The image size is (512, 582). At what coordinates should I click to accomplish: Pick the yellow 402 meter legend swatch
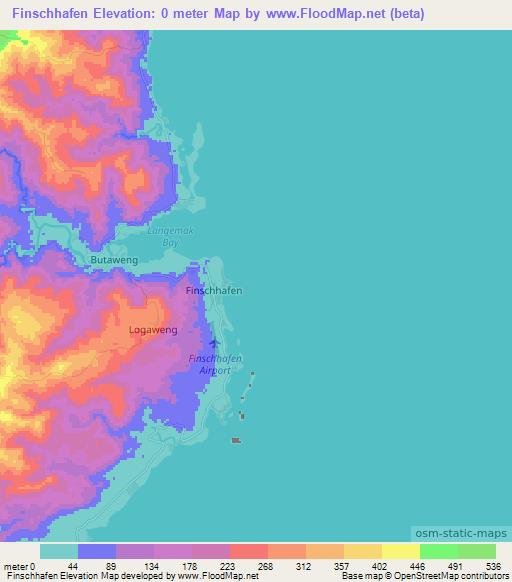(401, 551)
